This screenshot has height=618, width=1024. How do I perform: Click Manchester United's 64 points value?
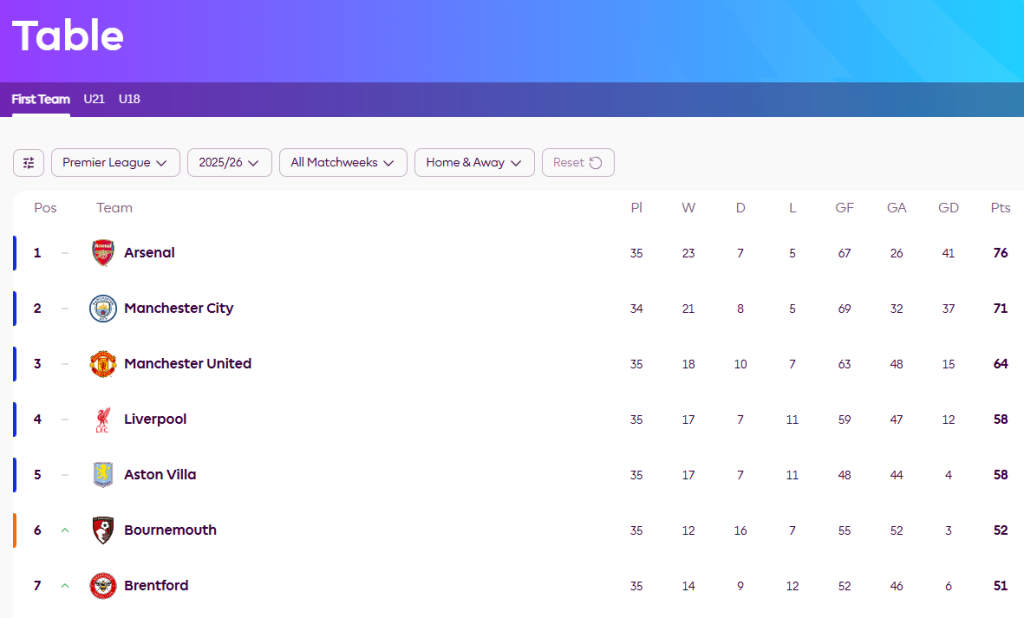(1000, 364)
